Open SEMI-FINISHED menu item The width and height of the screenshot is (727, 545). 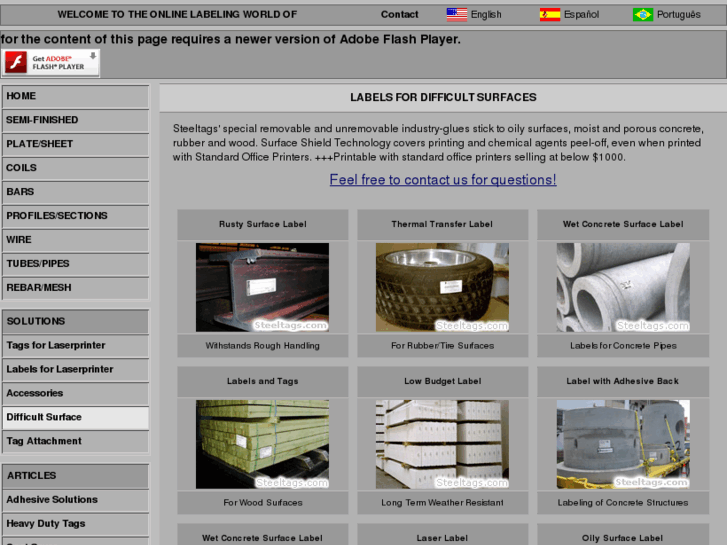pos(76,120)
